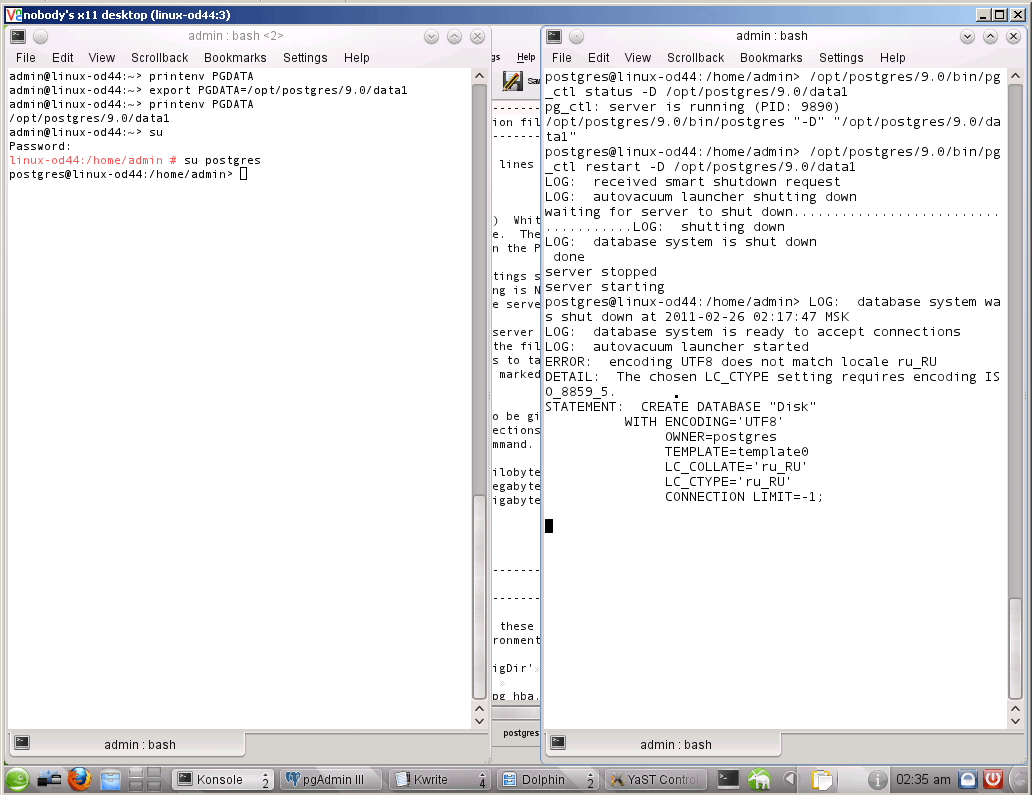Open Settings menu in left Konsole window
Viewport: 1032px width, 795px height.
tap(305, 58)
